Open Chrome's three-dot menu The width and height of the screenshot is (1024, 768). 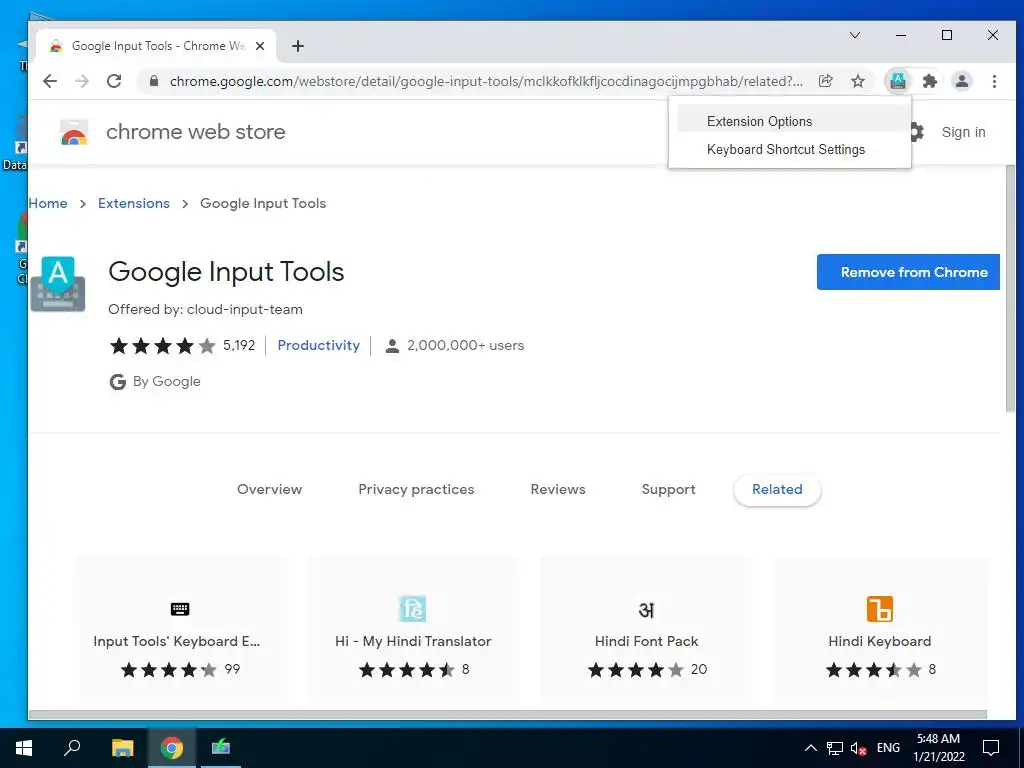[994, 81]
